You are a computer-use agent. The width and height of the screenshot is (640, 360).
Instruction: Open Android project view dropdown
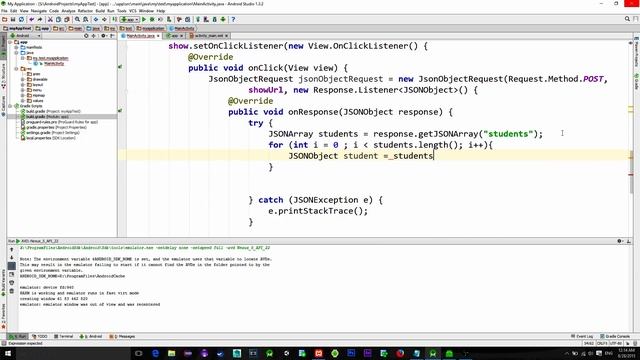pyautogui.click(x=25, y=36)
